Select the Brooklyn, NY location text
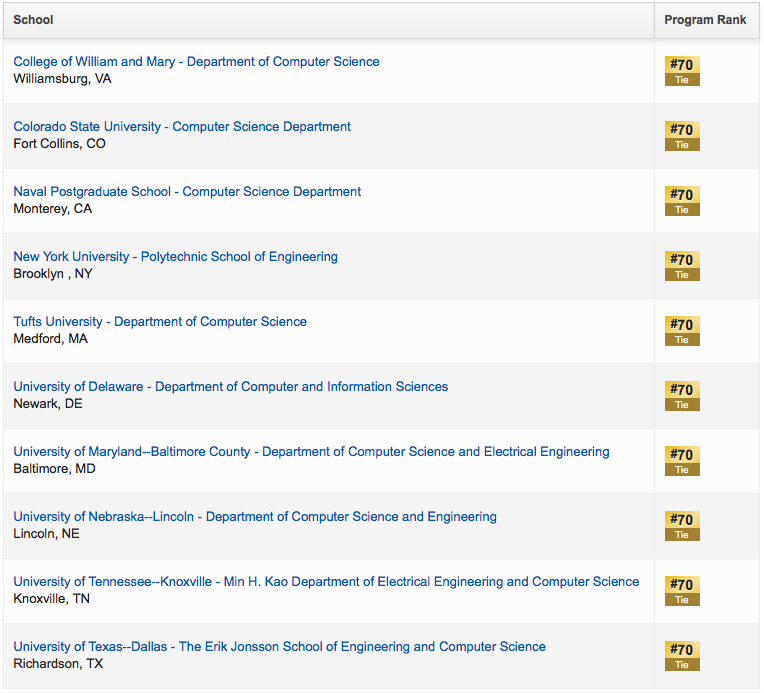Image resolution: width=764 pixels, height=693 pixels. (53, 274)
